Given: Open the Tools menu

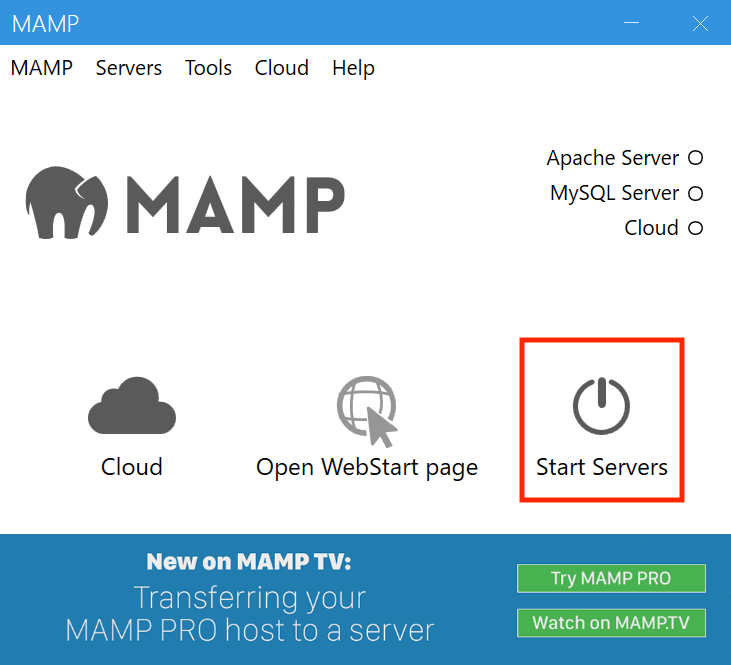Looking at the screenshot, I should [x=208, y=68].
